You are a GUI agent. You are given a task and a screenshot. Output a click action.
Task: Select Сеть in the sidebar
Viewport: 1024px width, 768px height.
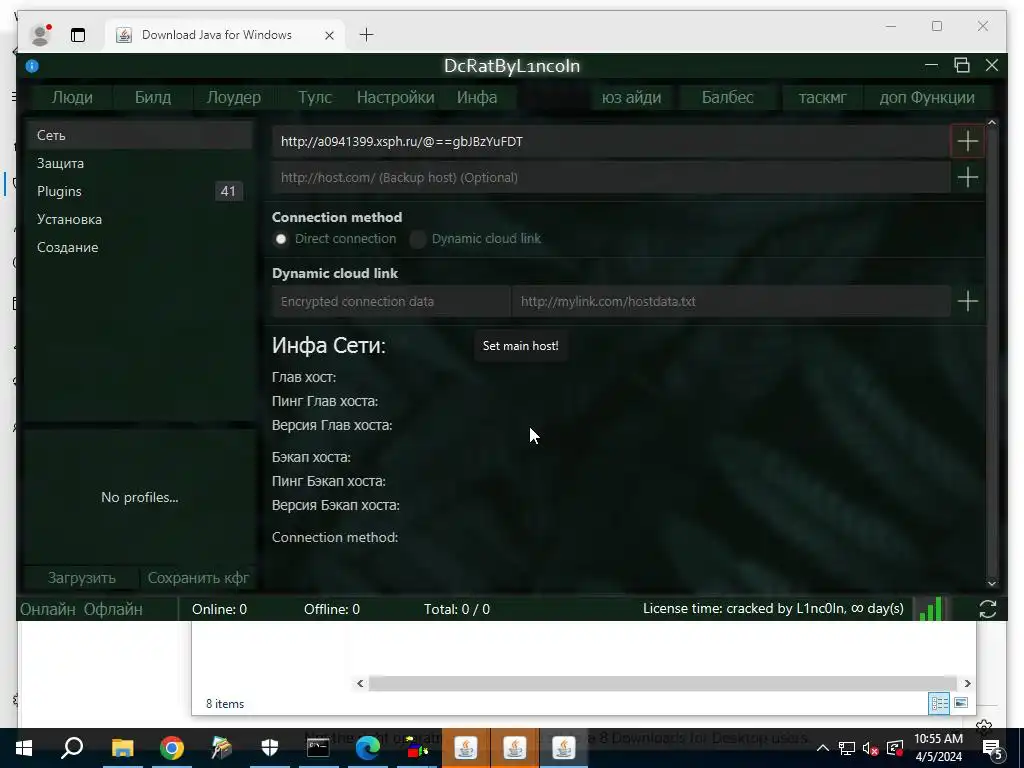140,135
